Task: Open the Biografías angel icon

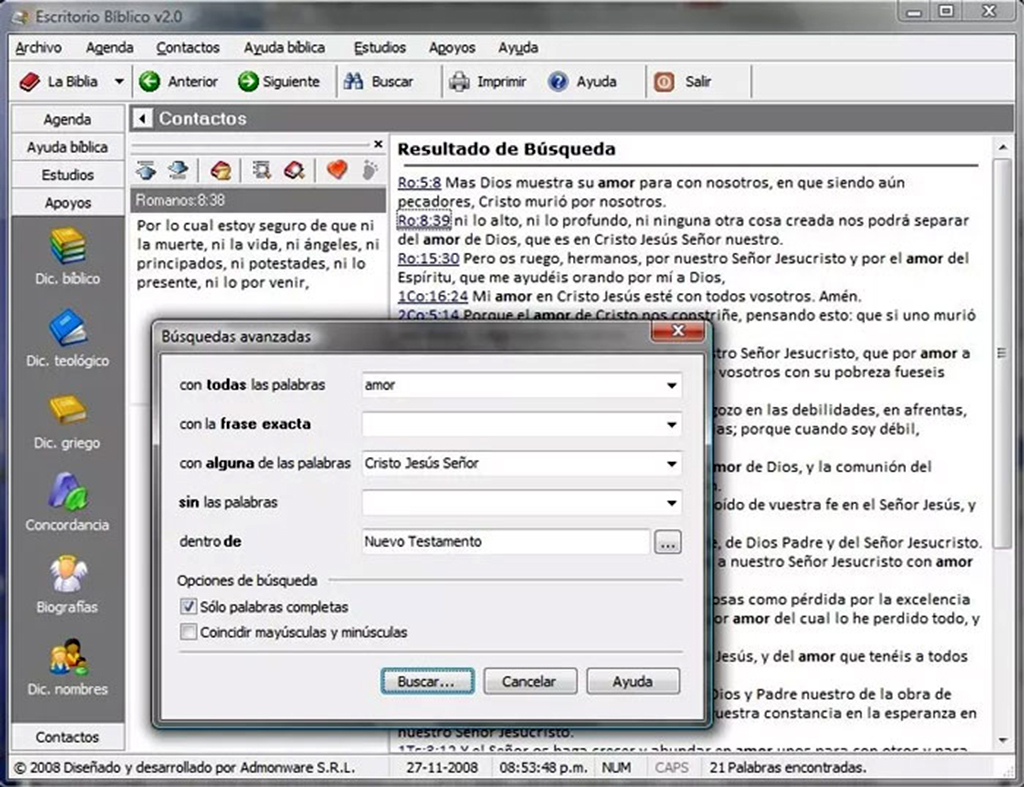Action: coord(67,574)
